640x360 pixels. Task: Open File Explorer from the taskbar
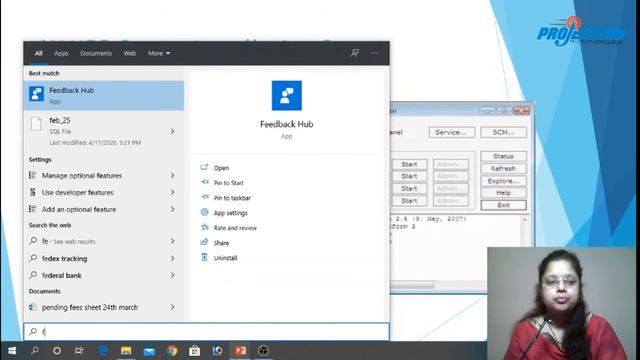point(126,351)
